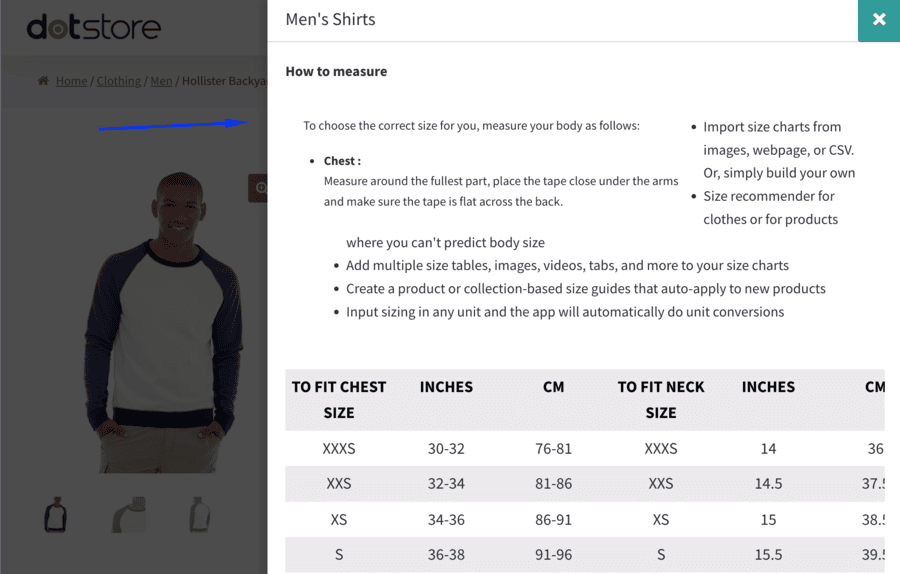Viewport: 900px width, 574px height.
Task: Open the Men breadcrumb link
Action: [x=161, y=81]
